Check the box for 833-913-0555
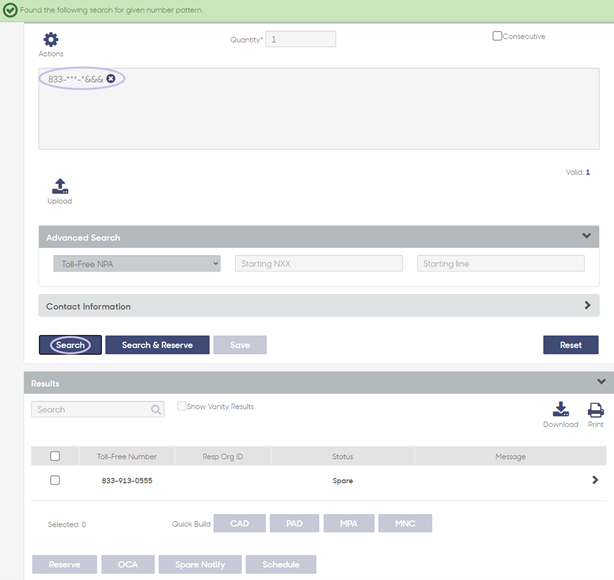The image size is (614, 580). pyautogui.click(x=55, y=480)
